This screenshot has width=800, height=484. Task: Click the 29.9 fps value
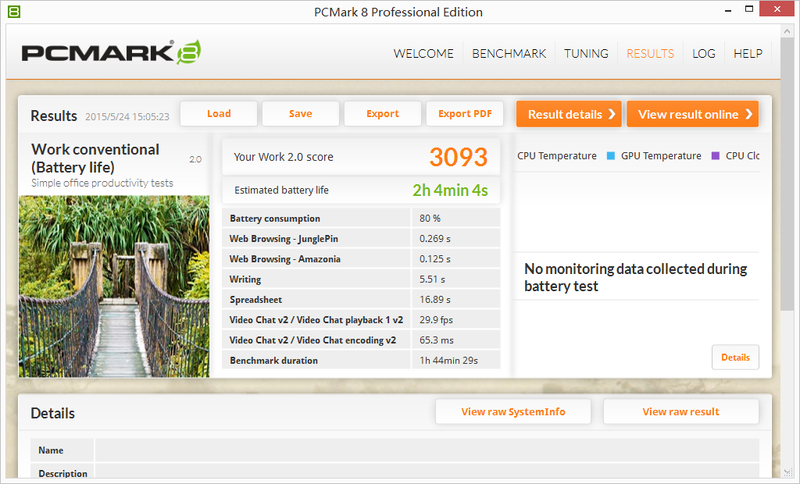pyautogui.click(x=436, y=320)
